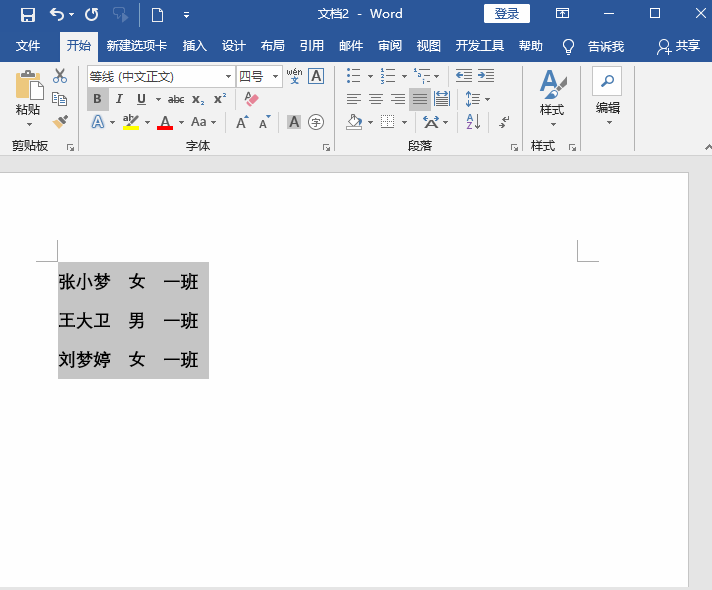The image size is (712, 590).
Task: Customize Quick Access Toolbar arrow
Action: coord(186,15)
